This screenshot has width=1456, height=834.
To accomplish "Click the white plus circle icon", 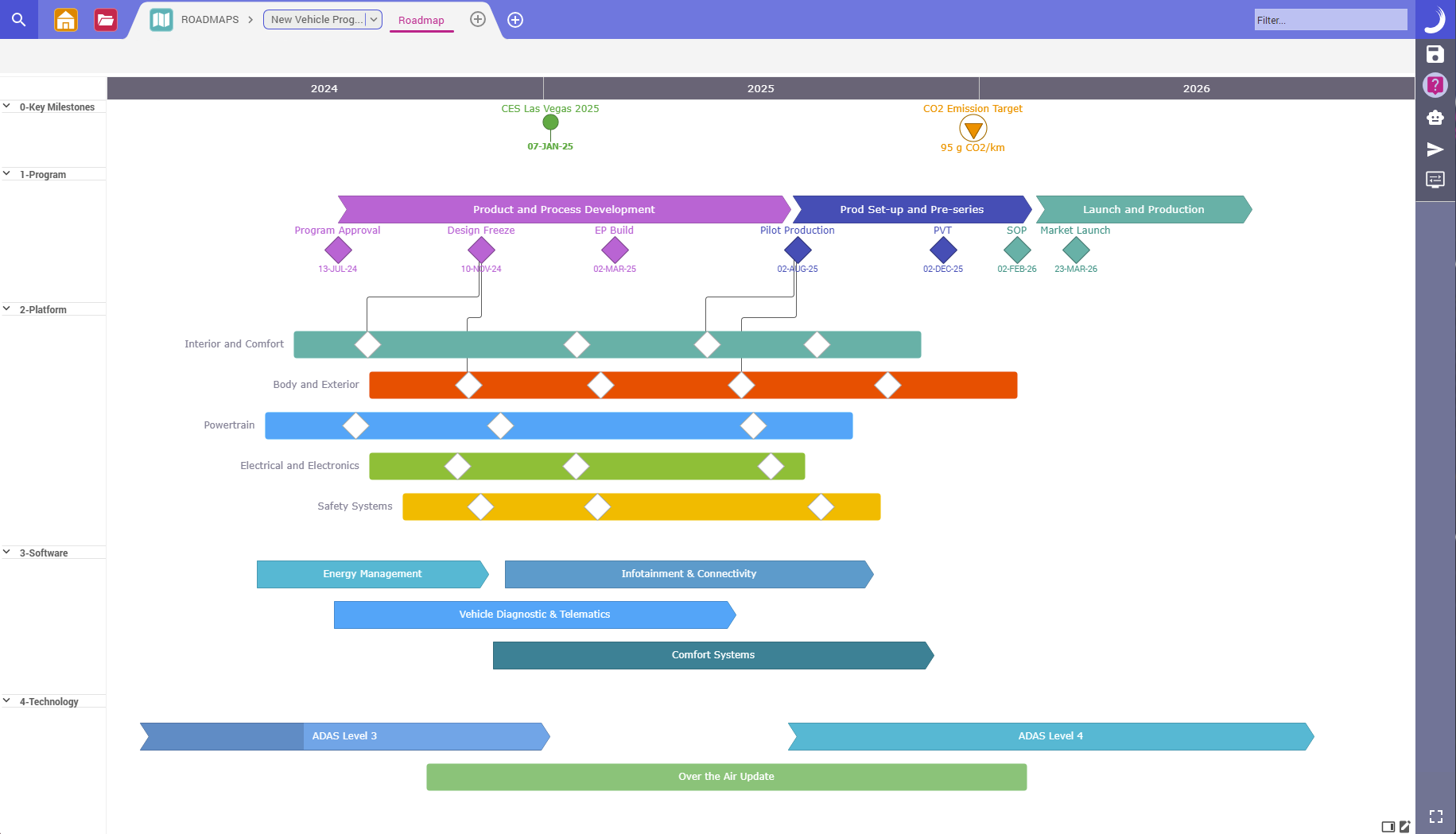I will point(515,20).
